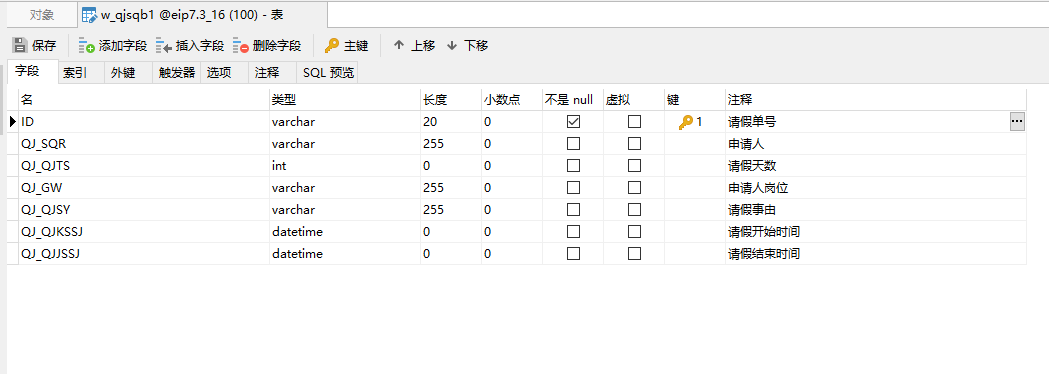Click the Delete Field (删除字段) icon
The image size is (1049, 374).
tap(241, 46)
